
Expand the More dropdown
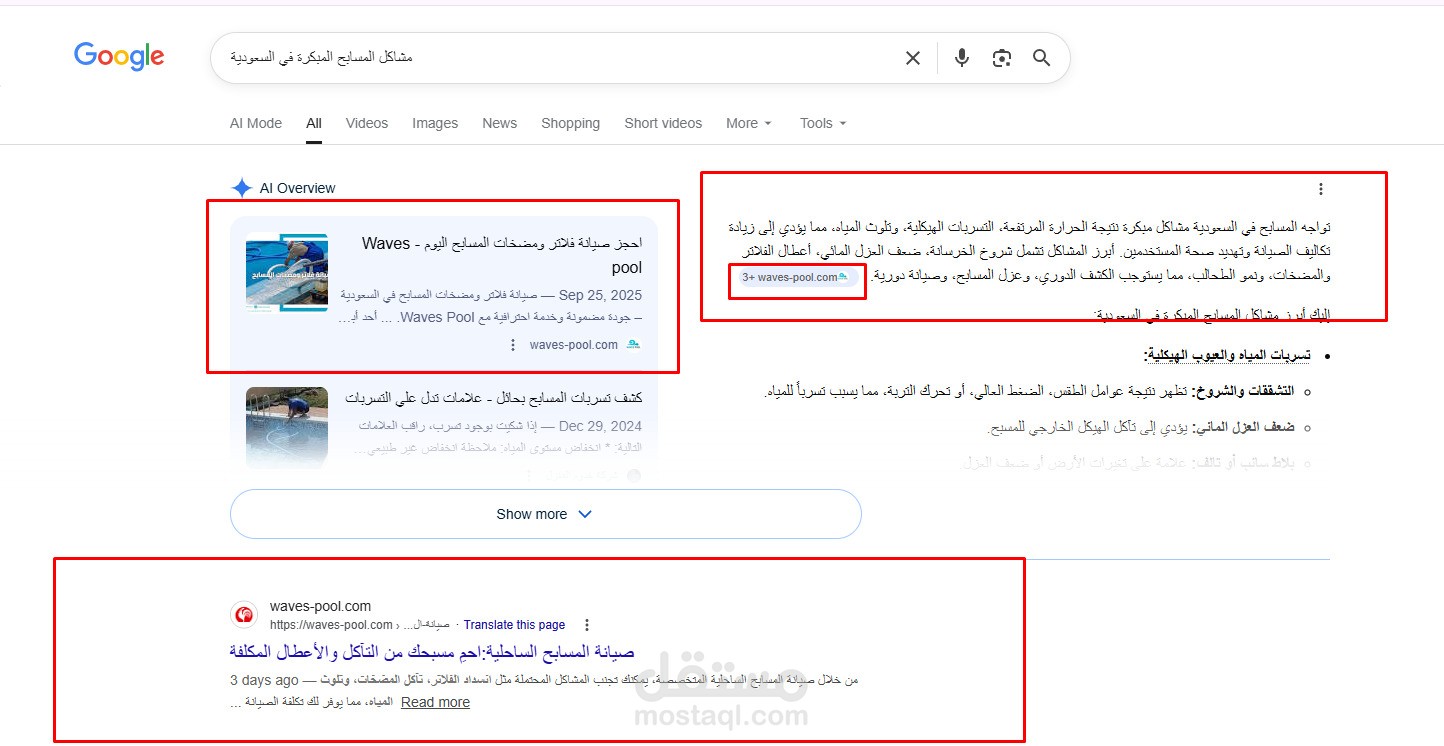(x=749, y=123)
